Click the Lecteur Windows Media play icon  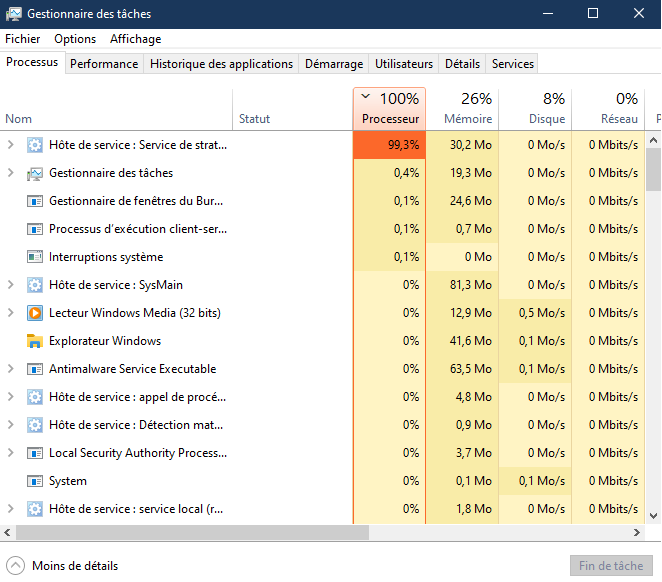tap(35, 313)
